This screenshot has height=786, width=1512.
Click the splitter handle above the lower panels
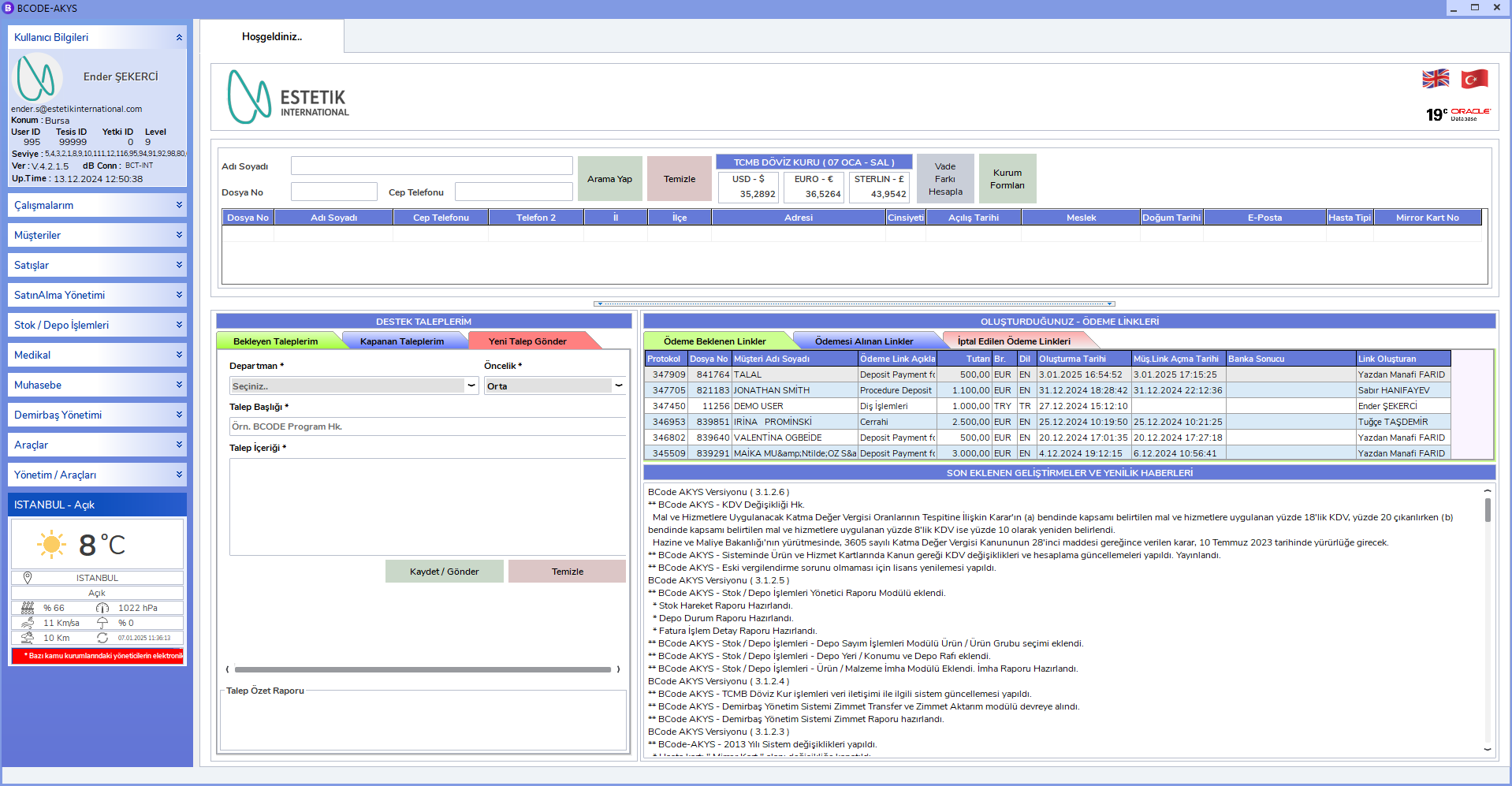click(x=855, y=304)
